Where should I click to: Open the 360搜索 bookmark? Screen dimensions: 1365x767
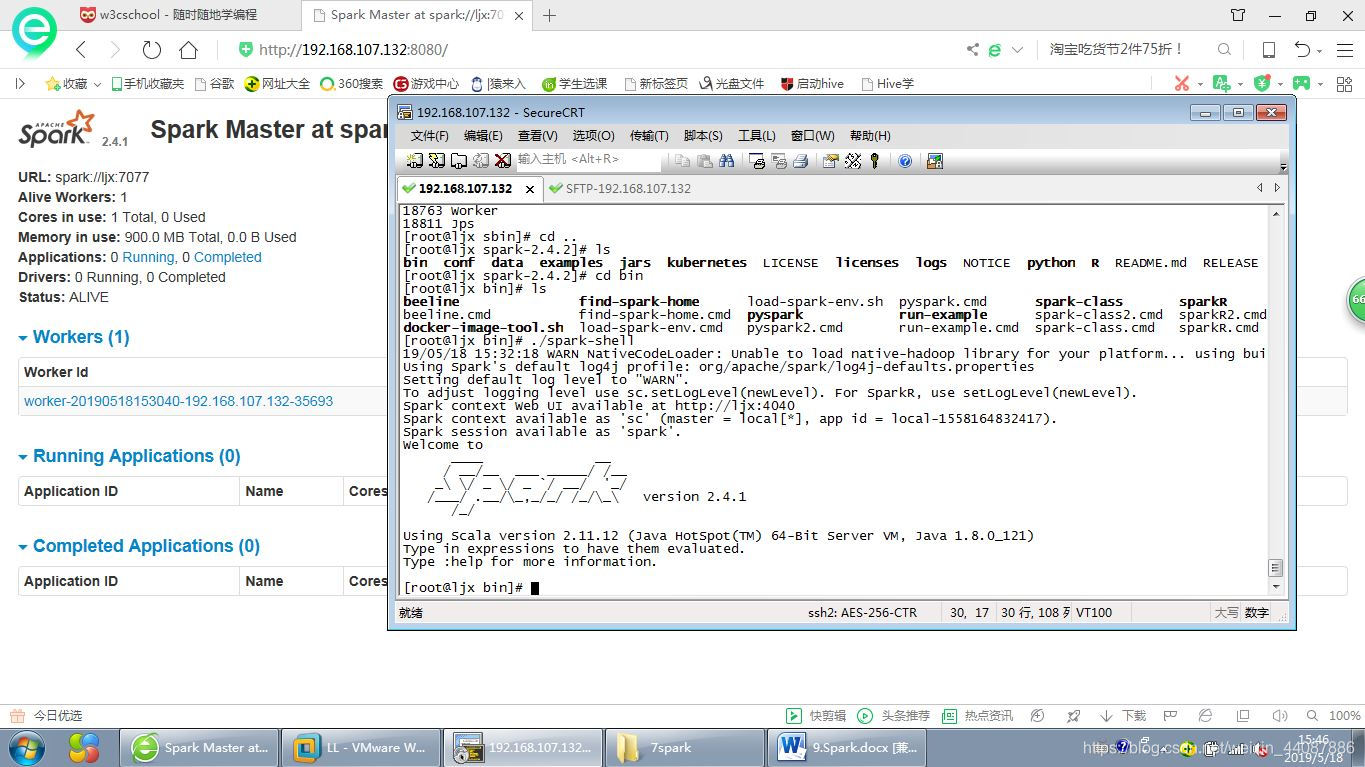(352, 84)
